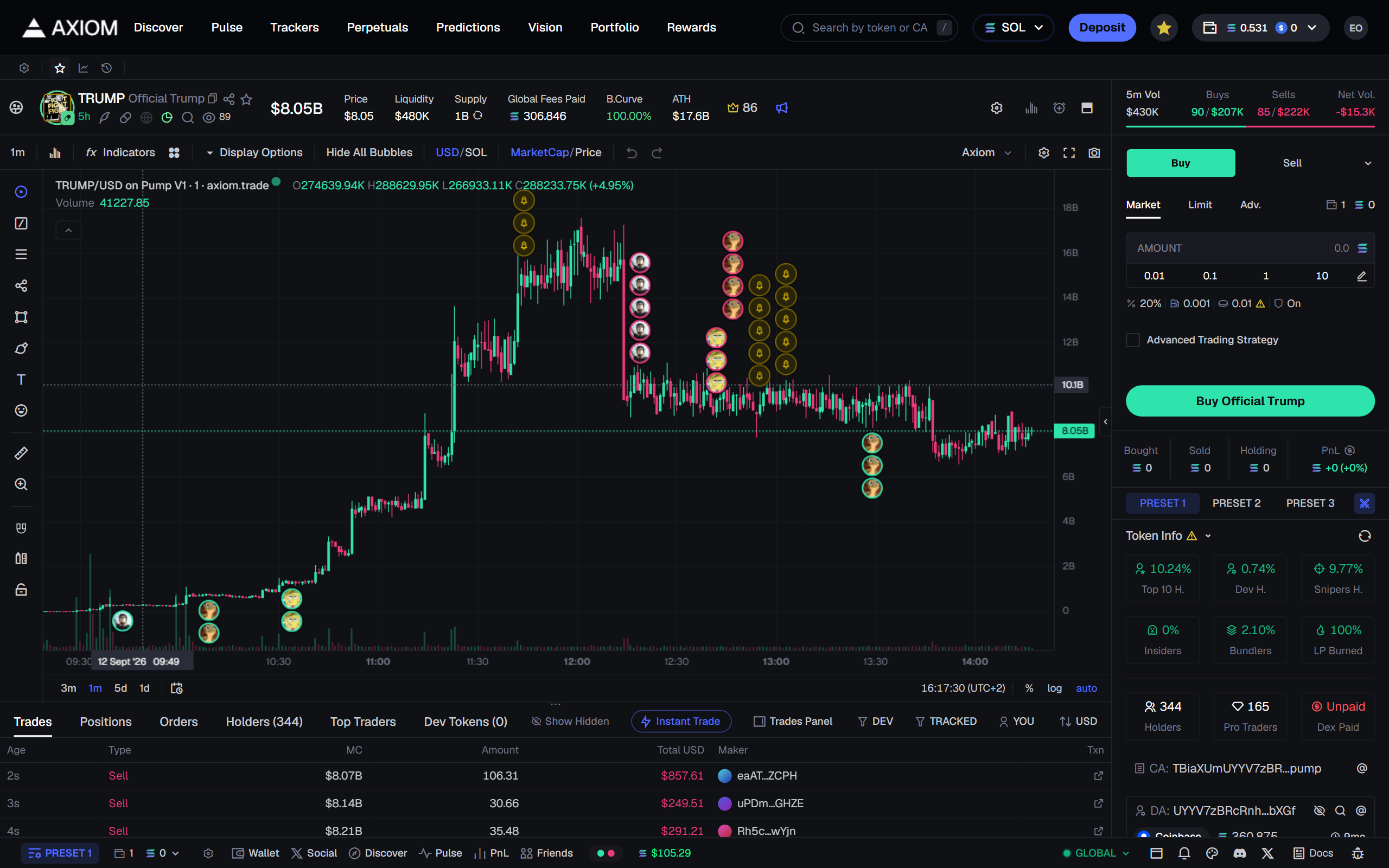1389x868 pixels.
Task: Toggle Show Hidden trades
Action: pyautogui.click(x=570, y=721)
